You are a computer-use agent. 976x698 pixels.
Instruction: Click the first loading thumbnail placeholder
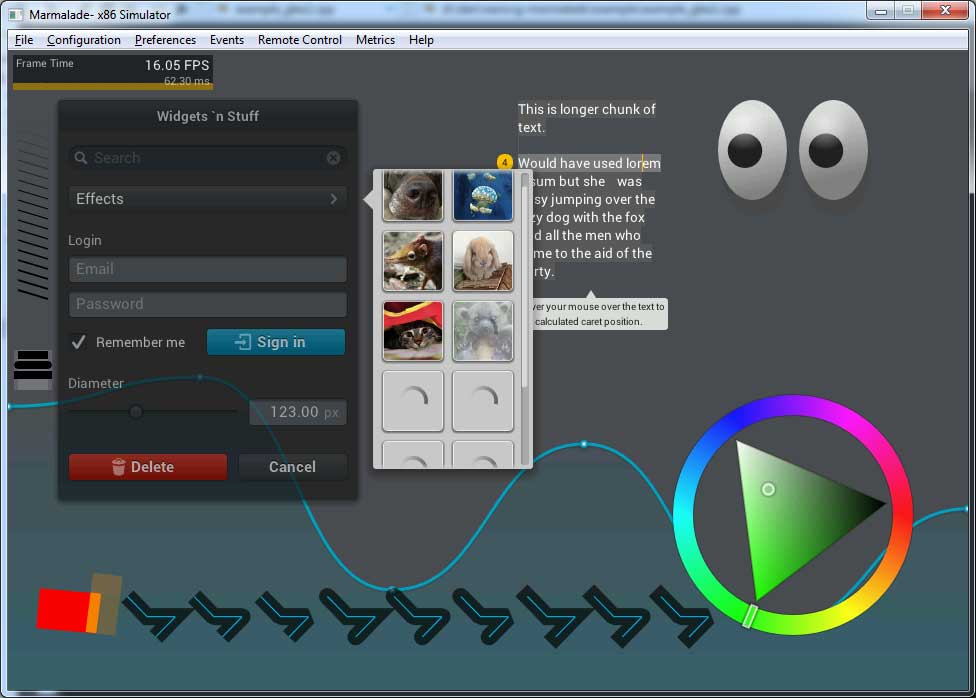(413, 401)
